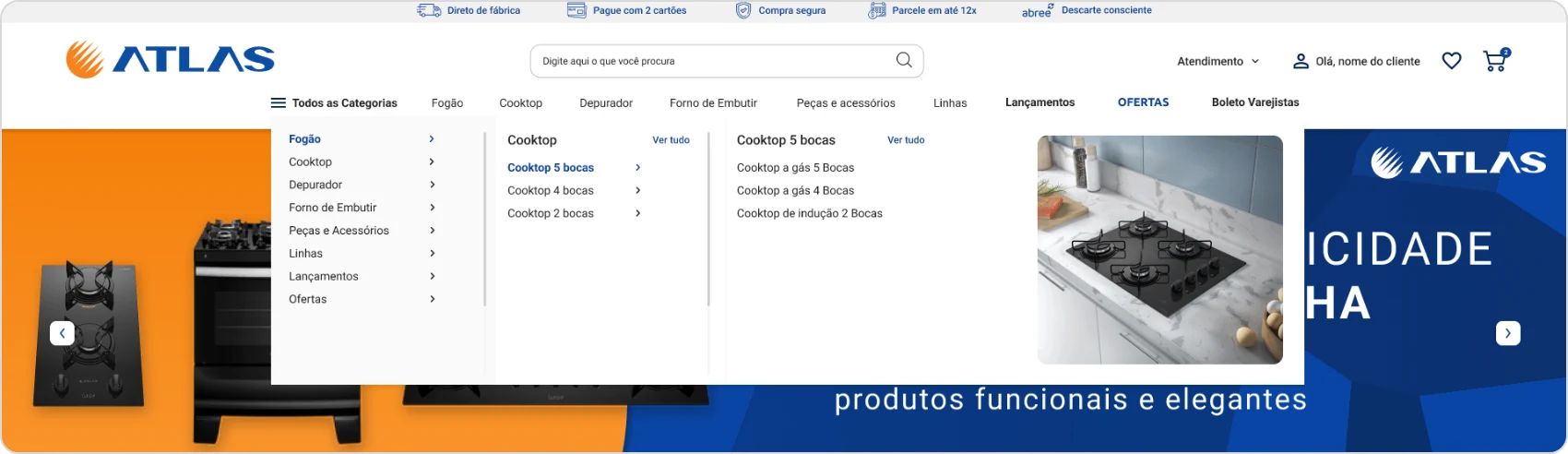Select Cooktop 2 bocas submenu item
The image size is (1568, 454).
[x=551, y=213]
